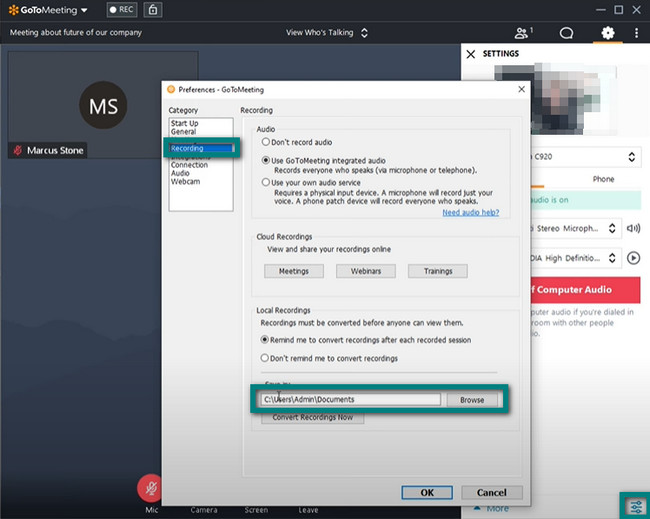Click the GoToMeeting logo icon
The image size is (650, 519).
pyautogui.click(x=14, y=10)
